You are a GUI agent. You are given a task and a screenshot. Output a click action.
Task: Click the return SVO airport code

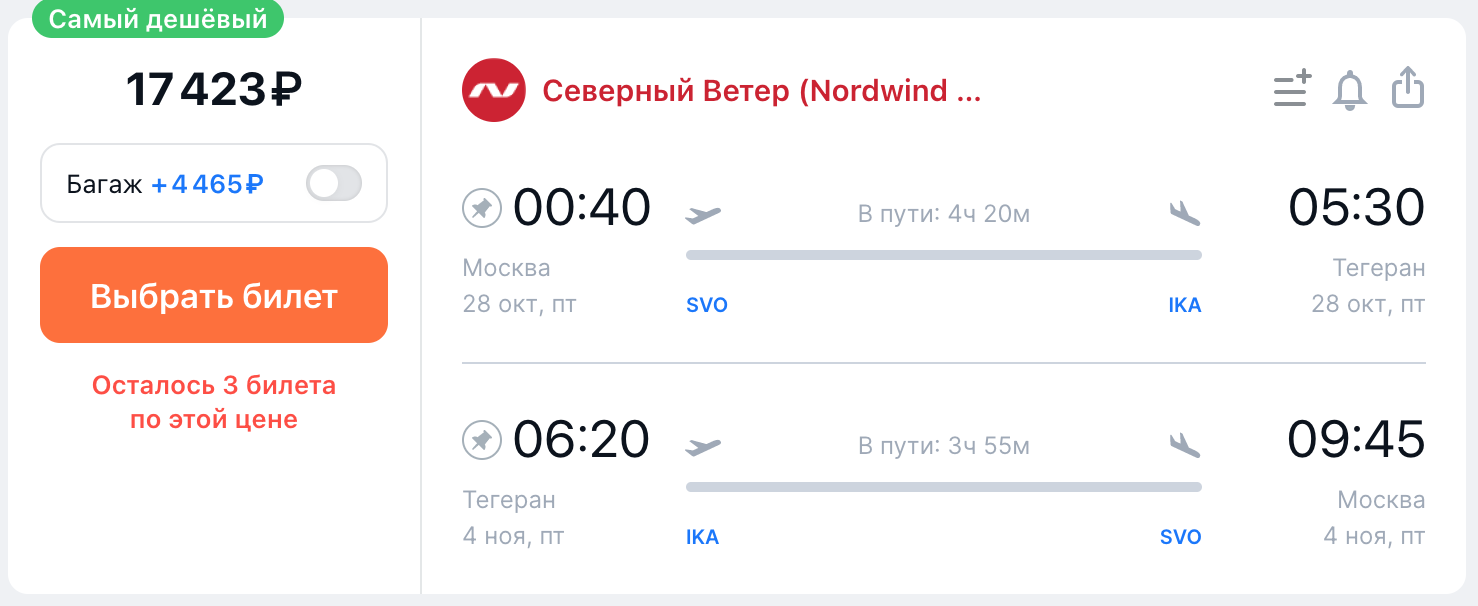(1180, 538)
